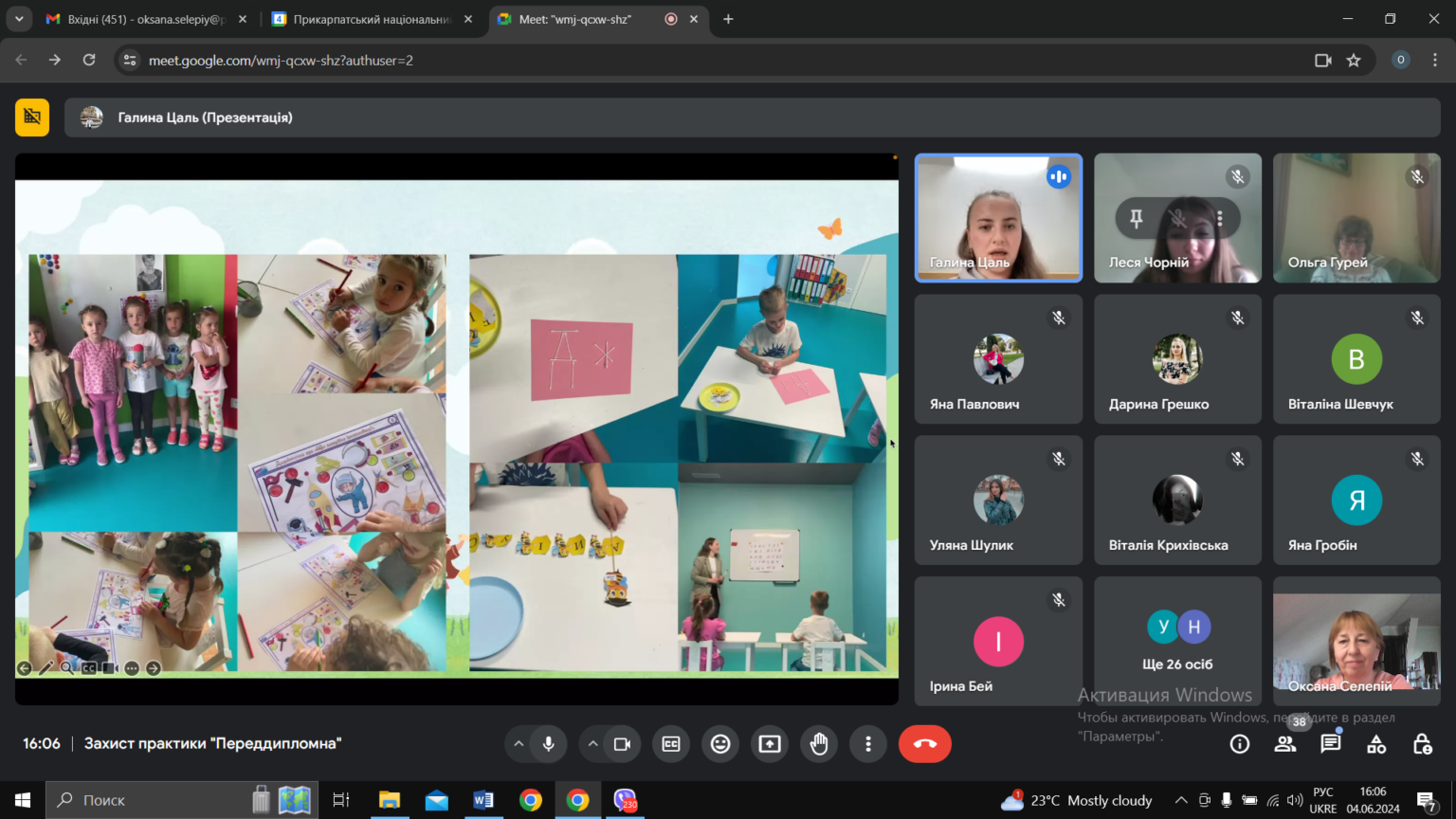Toggle the microphone on or off
Viewport: 1456px width, 819px height.
[x=549, y=744]
